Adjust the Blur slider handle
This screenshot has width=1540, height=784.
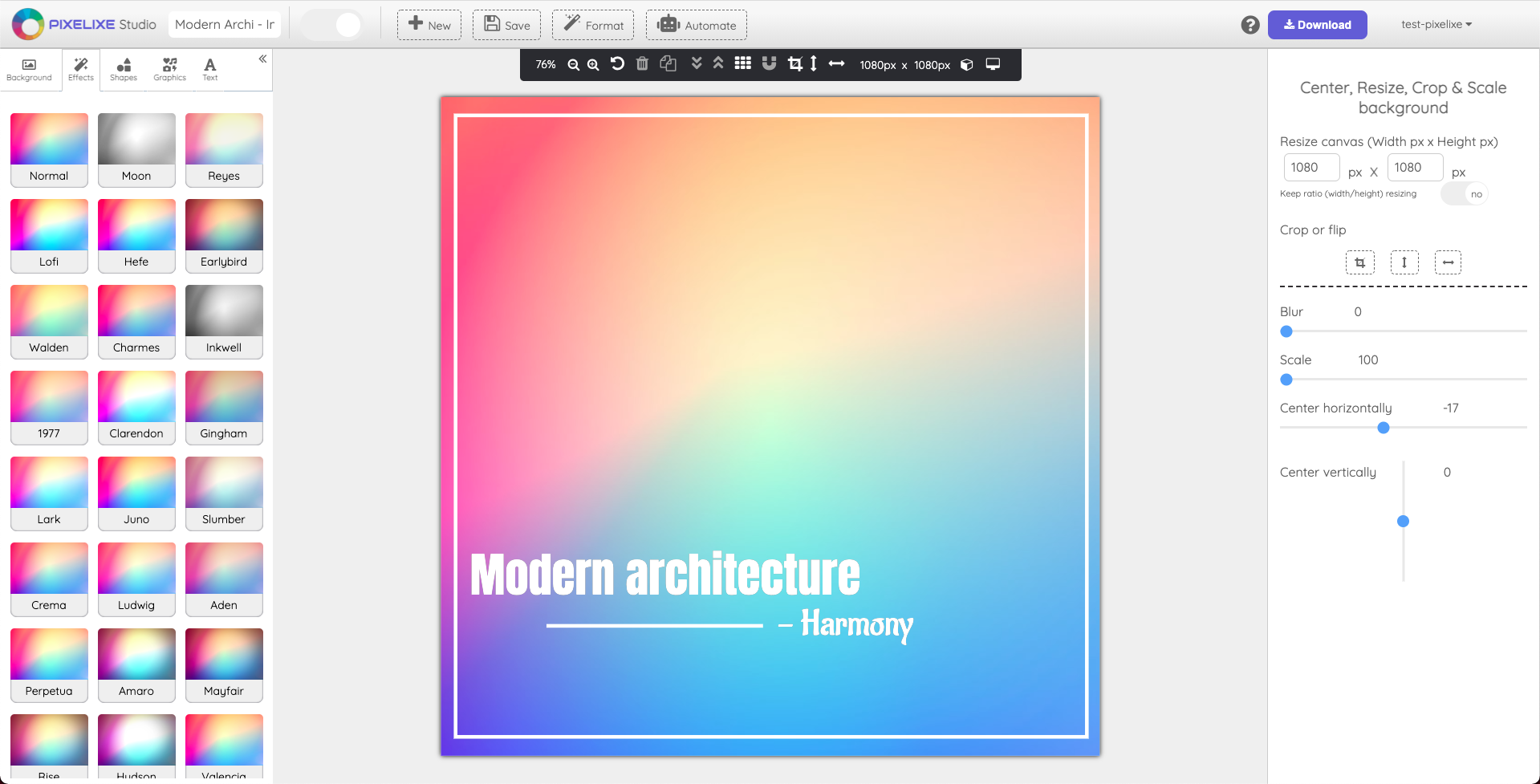pos(1286,331)
